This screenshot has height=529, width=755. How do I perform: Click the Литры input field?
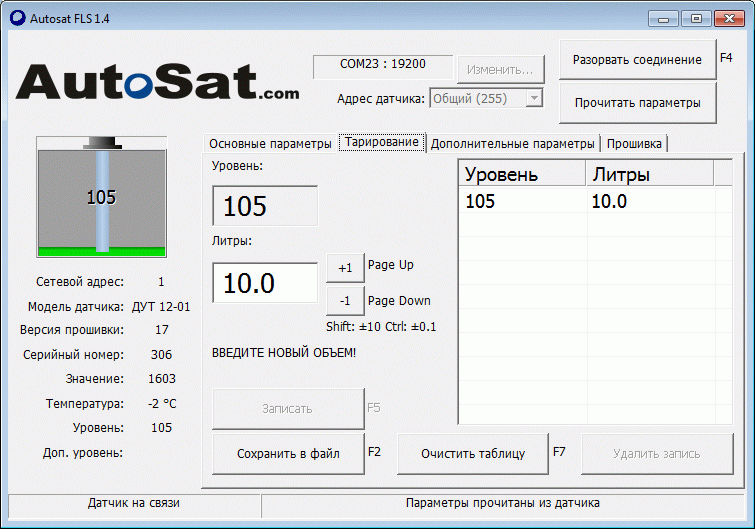coord(265,283)
